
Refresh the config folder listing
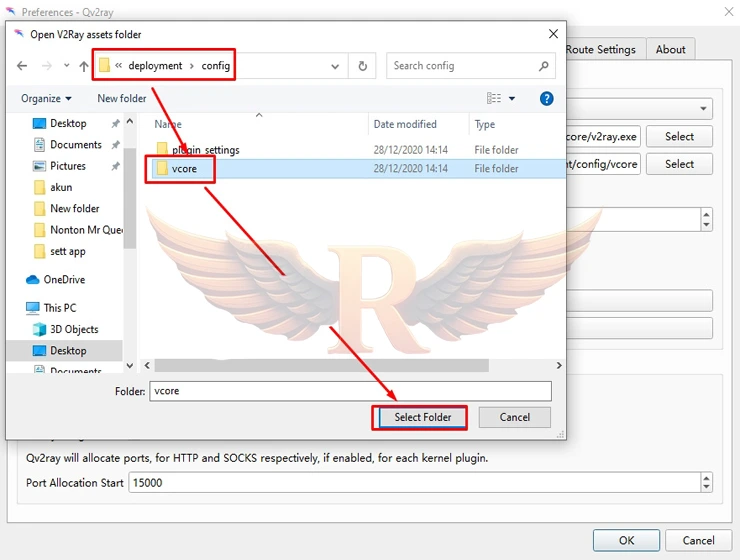362,66
